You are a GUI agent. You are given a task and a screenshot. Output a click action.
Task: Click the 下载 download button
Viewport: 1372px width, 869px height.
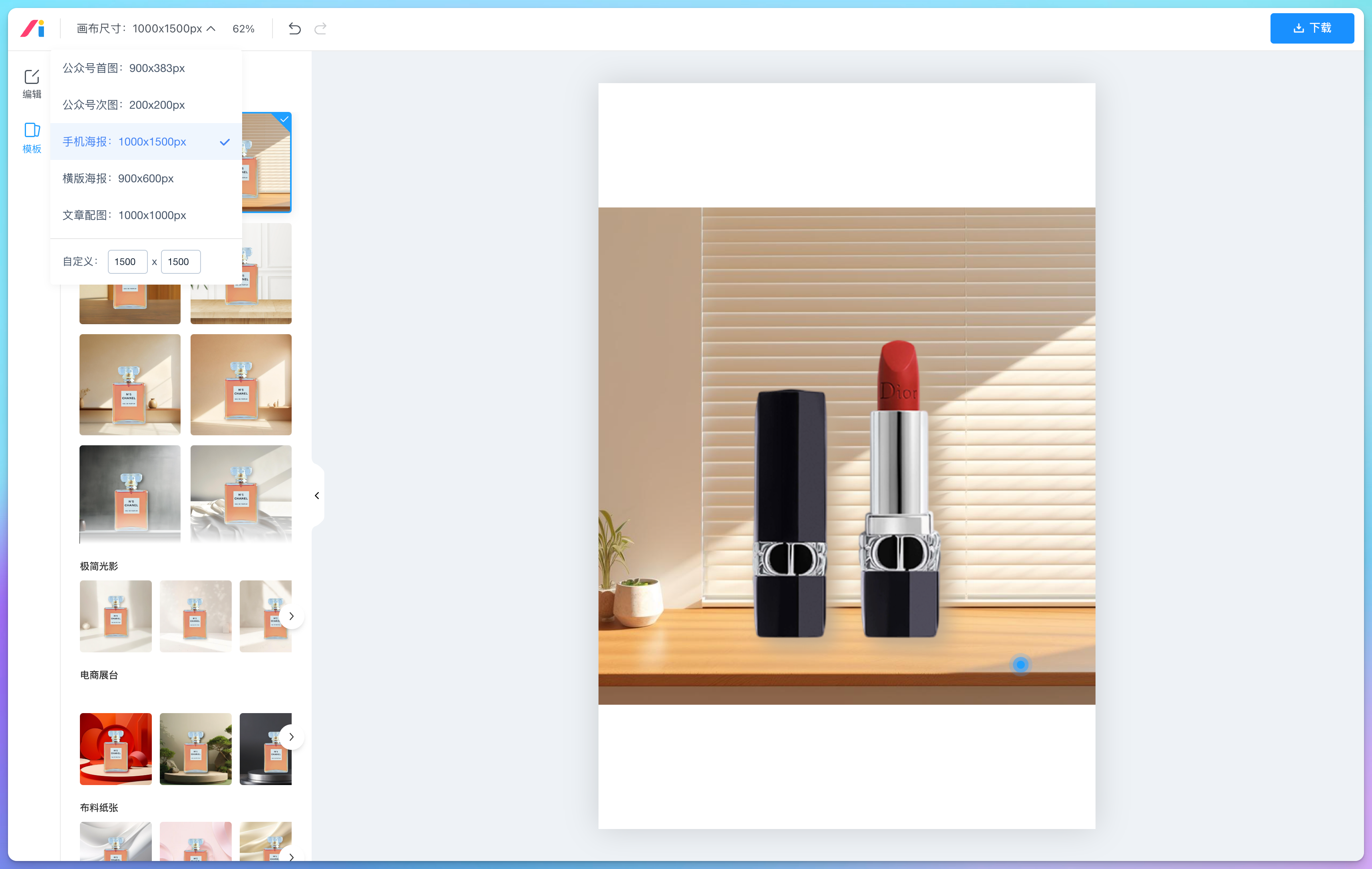pyautogui.click(x=1312, y=28)
